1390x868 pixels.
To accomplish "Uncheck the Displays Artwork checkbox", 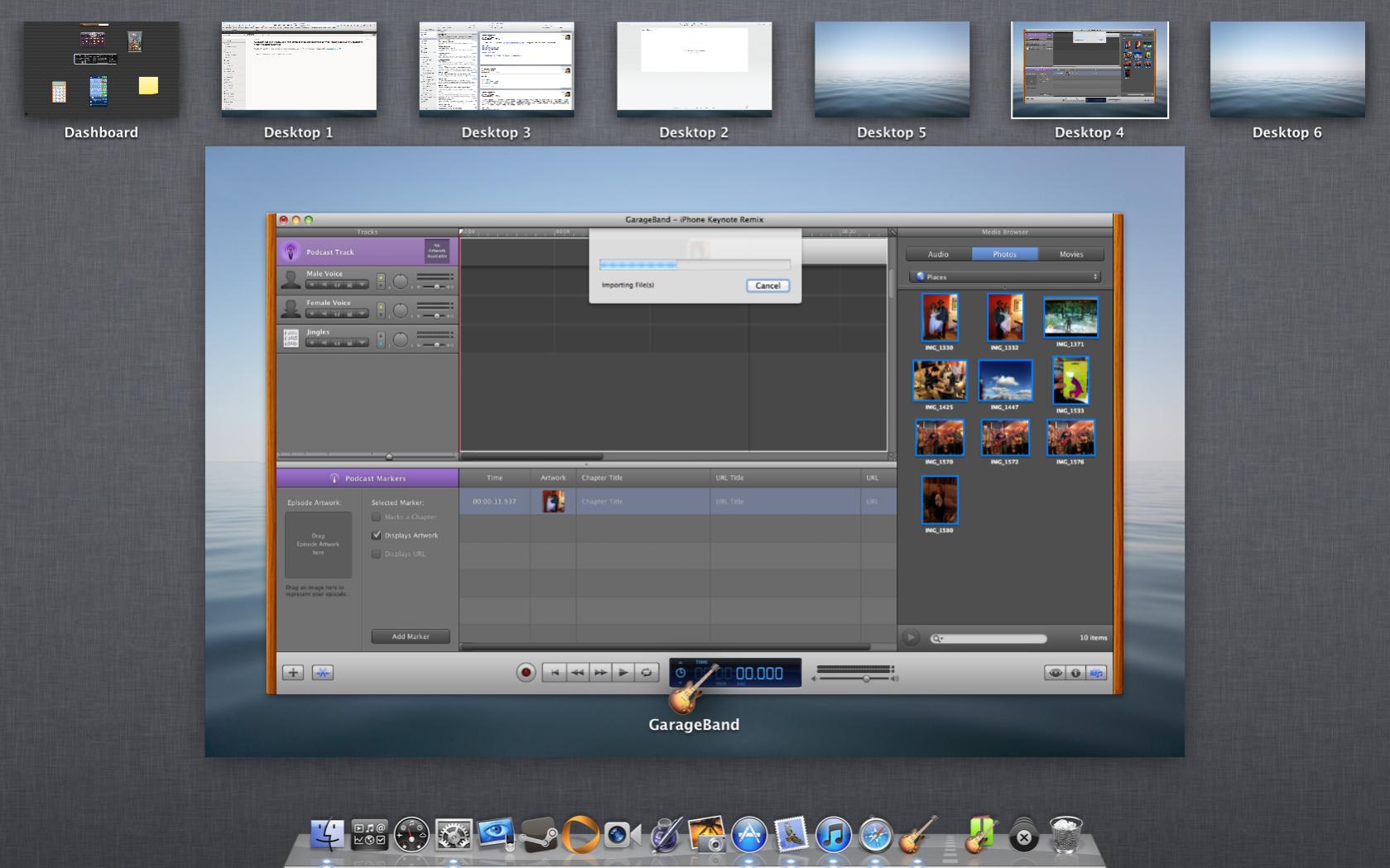I will (x=377, y=535).
